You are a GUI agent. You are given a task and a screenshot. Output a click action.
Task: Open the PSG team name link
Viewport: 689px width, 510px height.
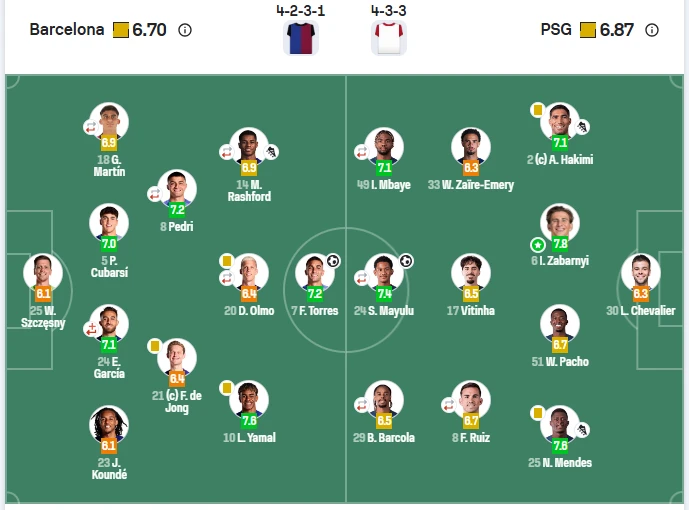(556, 30)
